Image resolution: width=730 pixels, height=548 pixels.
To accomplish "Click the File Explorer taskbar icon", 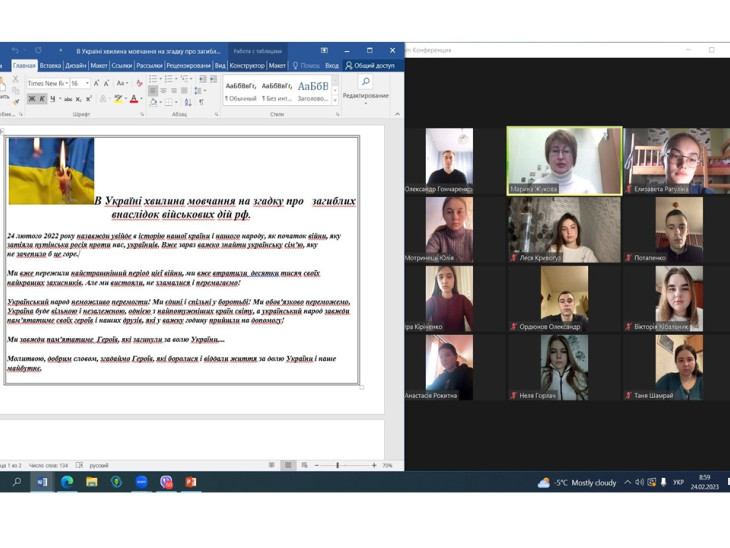I will click(x=92, y=482).
